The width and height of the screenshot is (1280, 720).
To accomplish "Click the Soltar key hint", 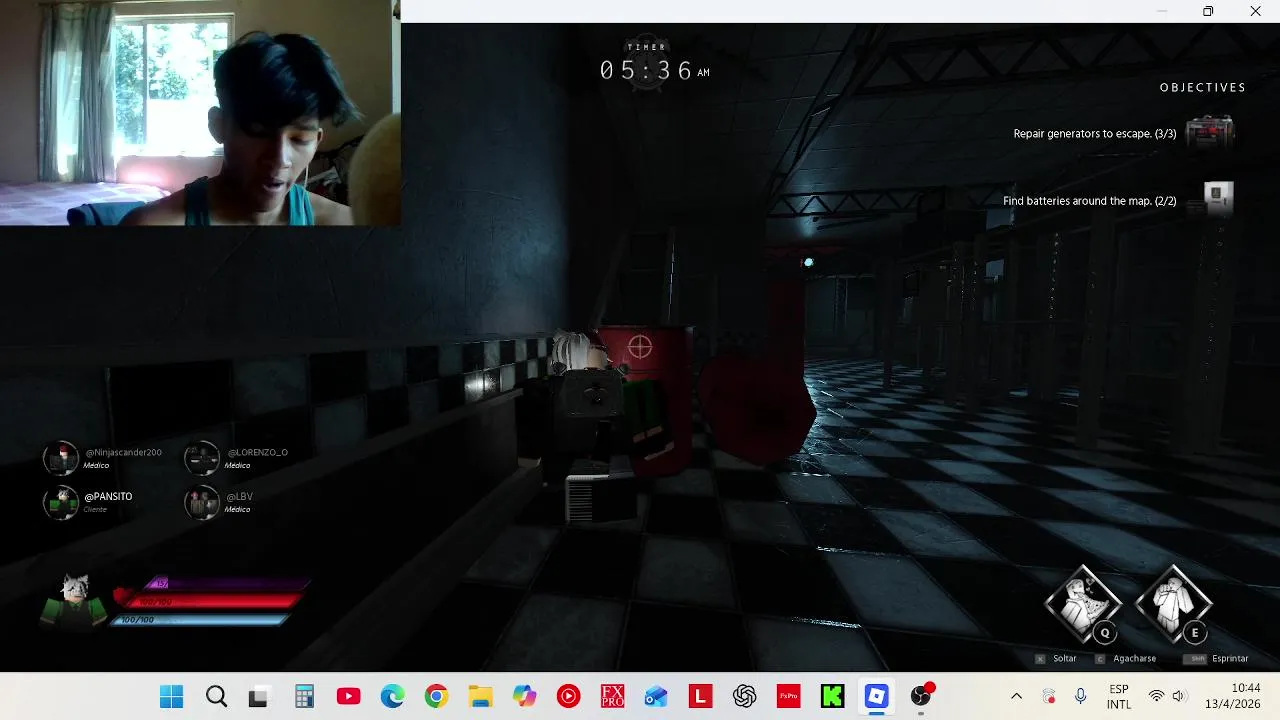I will (1056, 659).
